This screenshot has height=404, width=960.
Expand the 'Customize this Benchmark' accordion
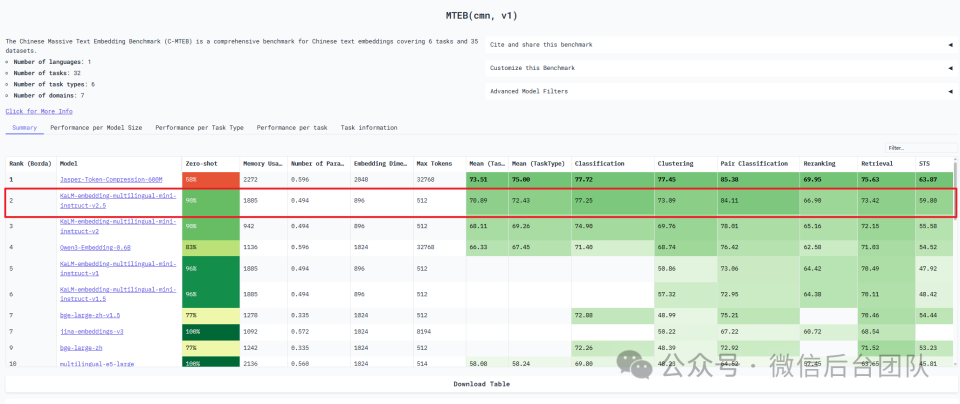721,68
